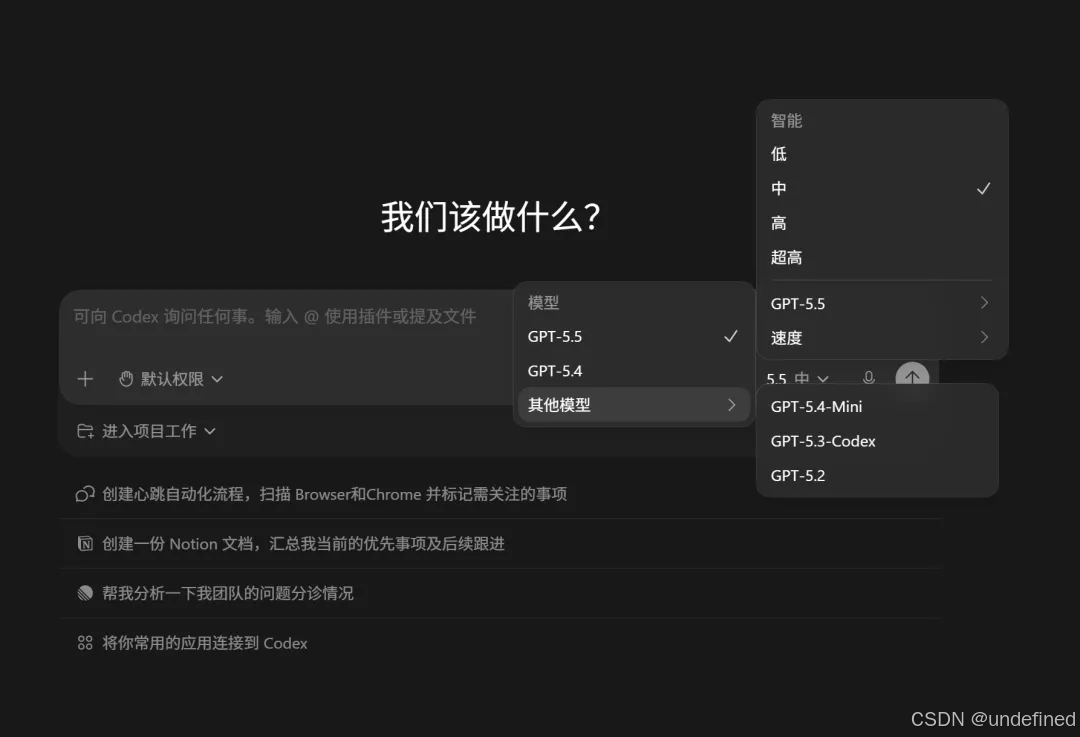Choose GPT-5.5 in 模型 menu

(x=634, y=336)
